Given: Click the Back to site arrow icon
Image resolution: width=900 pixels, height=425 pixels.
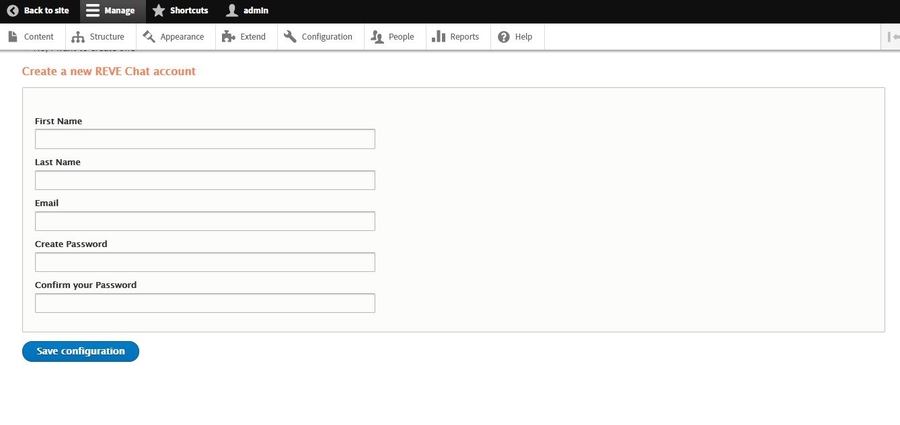Looking at the screenshot, I should (x=13, y=11).
